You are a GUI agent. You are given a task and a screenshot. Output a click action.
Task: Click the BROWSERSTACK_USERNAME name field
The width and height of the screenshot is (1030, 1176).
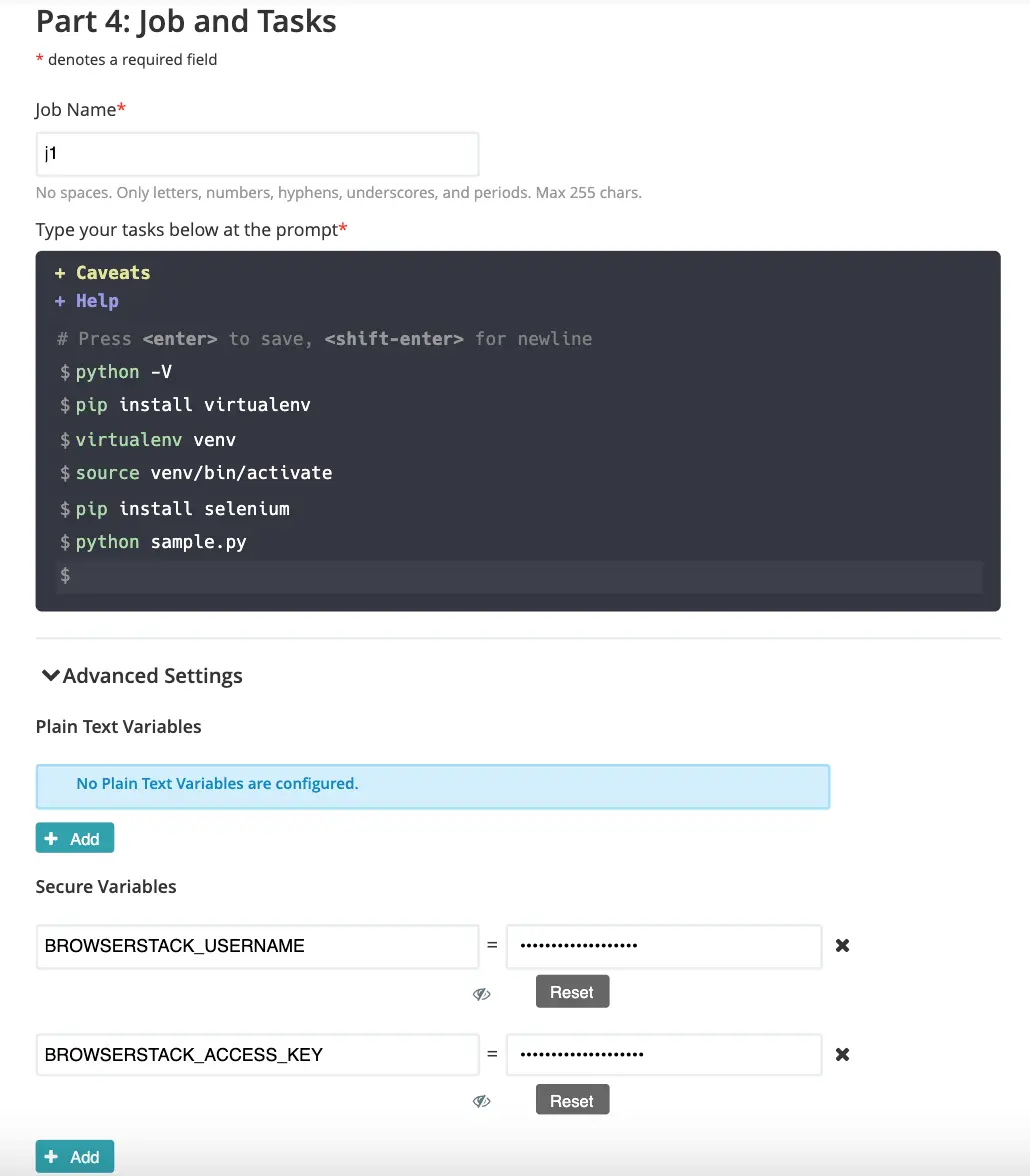[257, 946]
